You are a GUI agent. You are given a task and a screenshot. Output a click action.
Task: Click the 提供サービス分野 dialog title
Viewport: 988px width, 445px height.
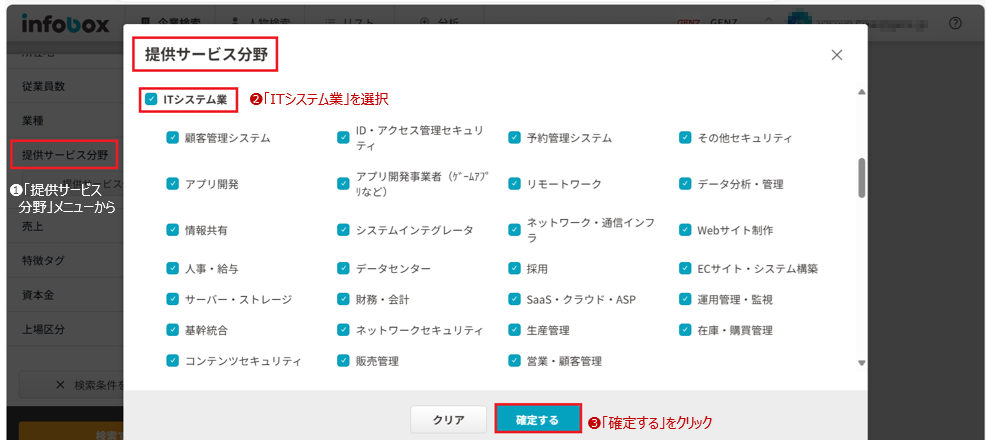pos(207,55)
